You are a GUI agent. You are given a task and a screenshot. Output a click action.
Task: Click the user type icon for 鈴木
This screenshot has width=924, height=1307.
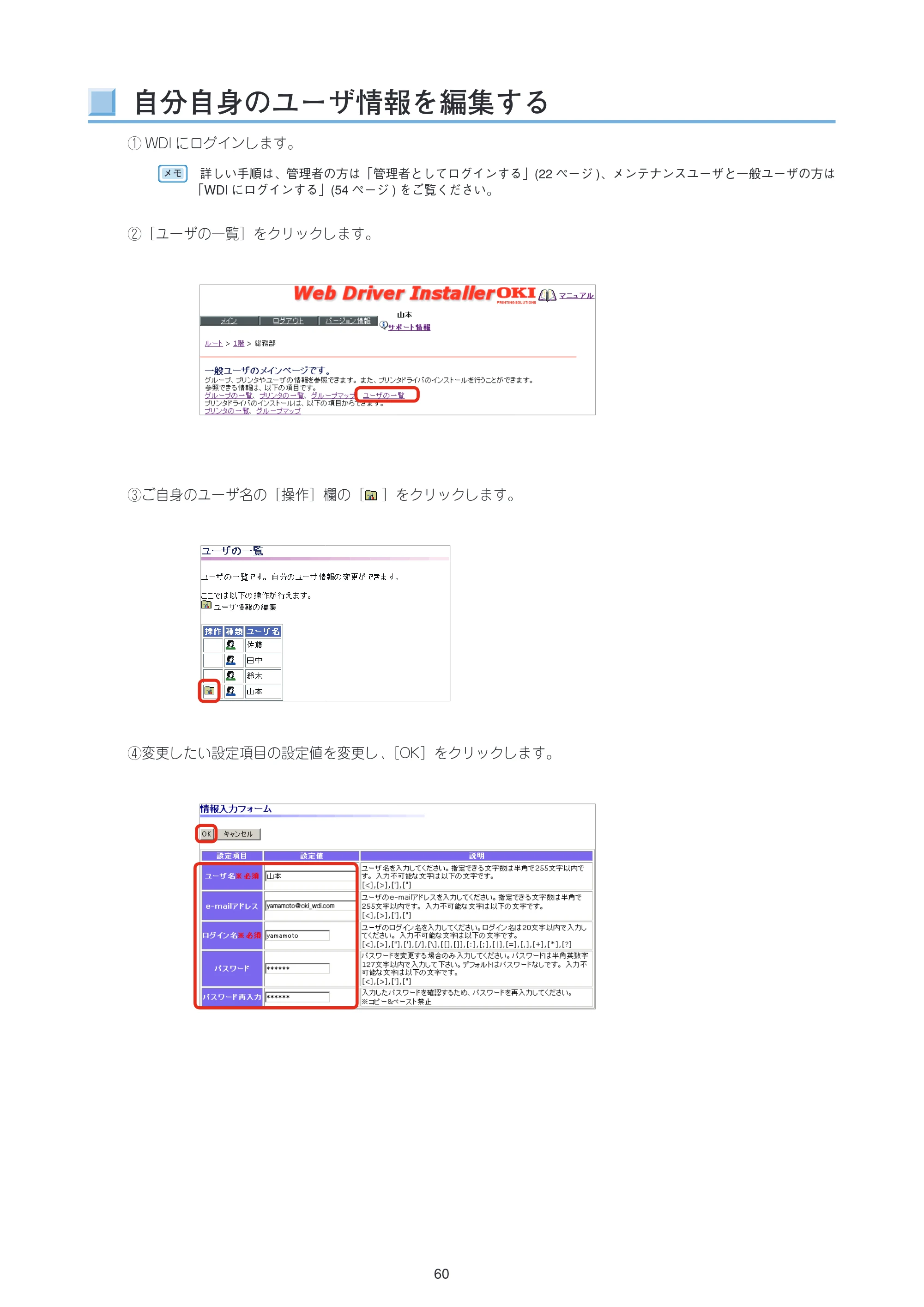(230, 676)
